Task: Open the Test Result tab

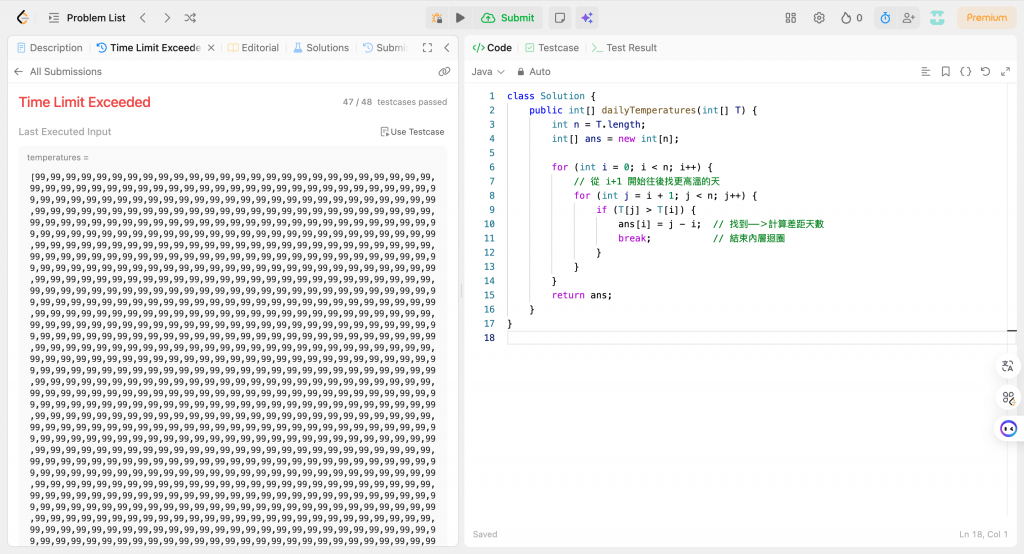Action: pos(624,48)
